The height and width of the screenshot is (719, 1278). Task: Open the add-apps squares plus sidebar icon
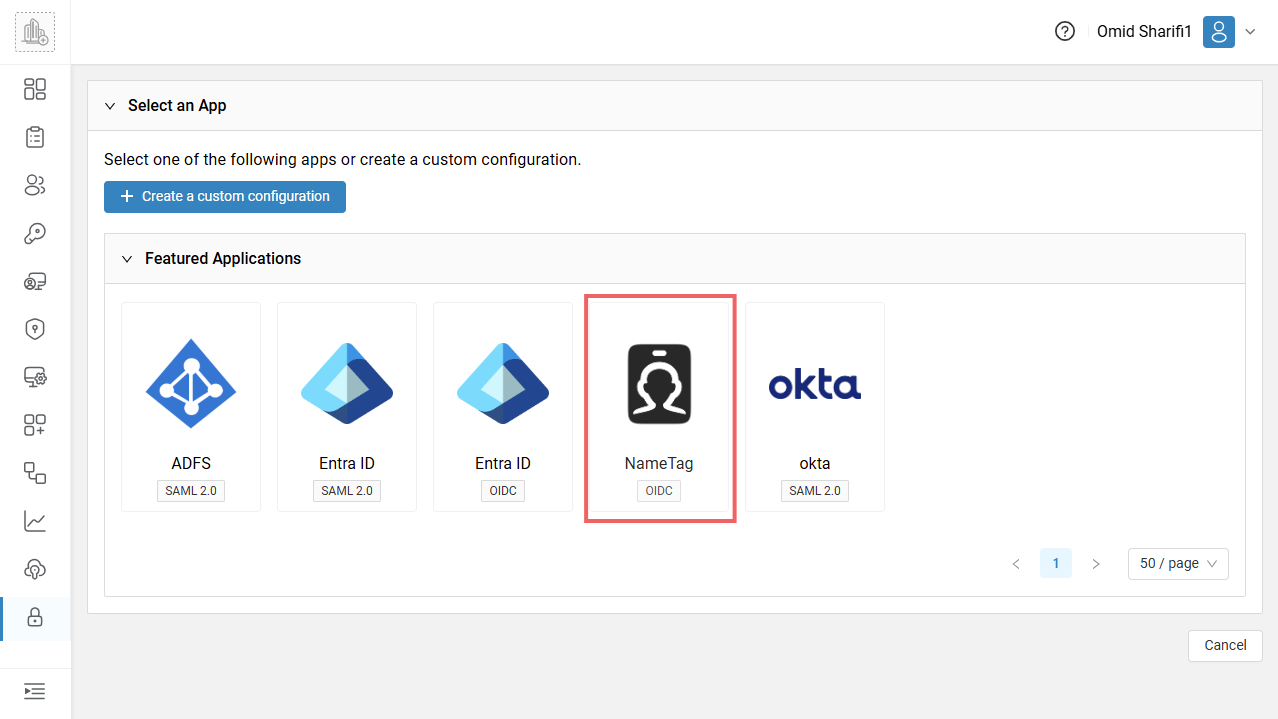click(x=35, y=425)
